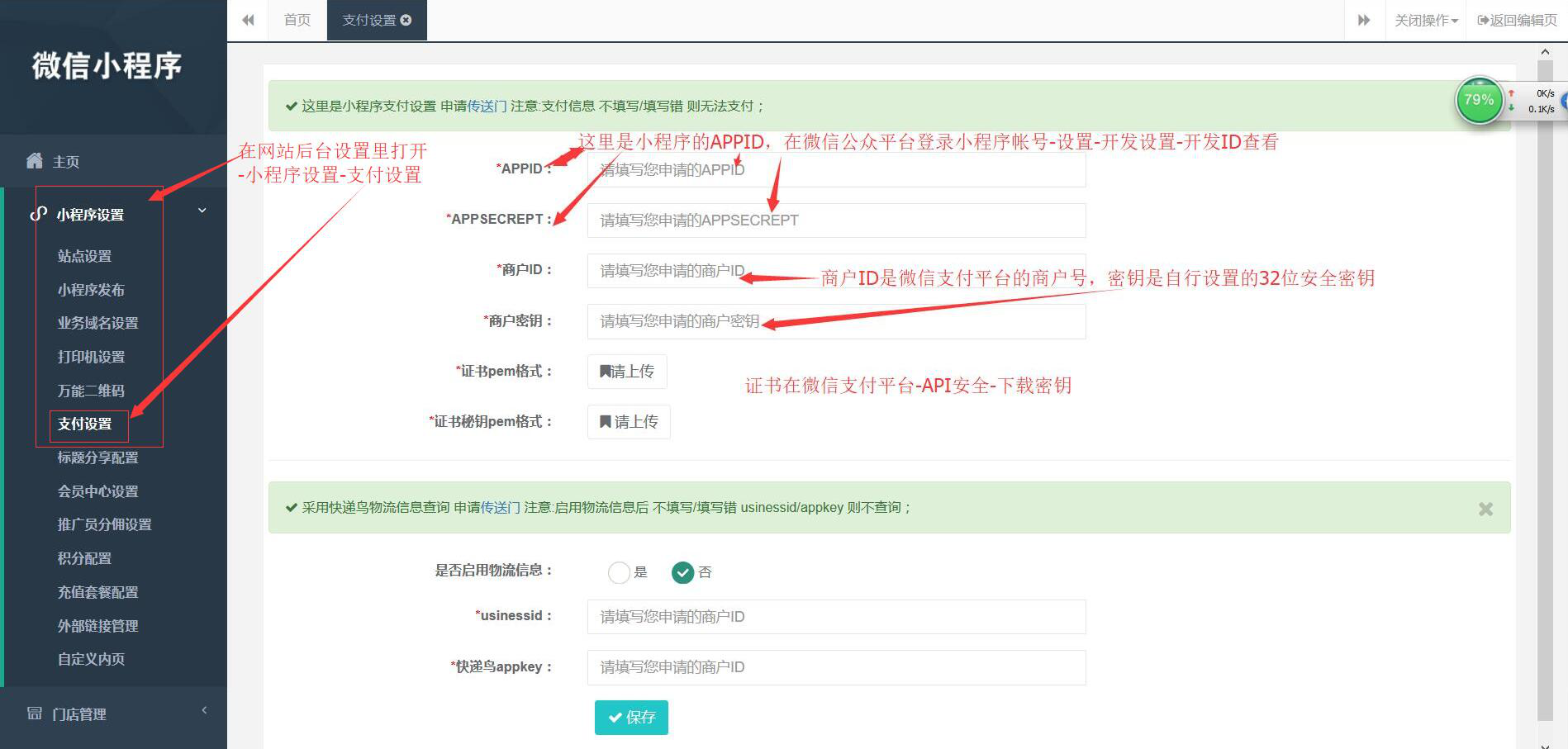Click the 小程序设置 link icon in sidebar
Image resolution: width=1568 pixels, height=749 pixels.
(x=38, y=214)
